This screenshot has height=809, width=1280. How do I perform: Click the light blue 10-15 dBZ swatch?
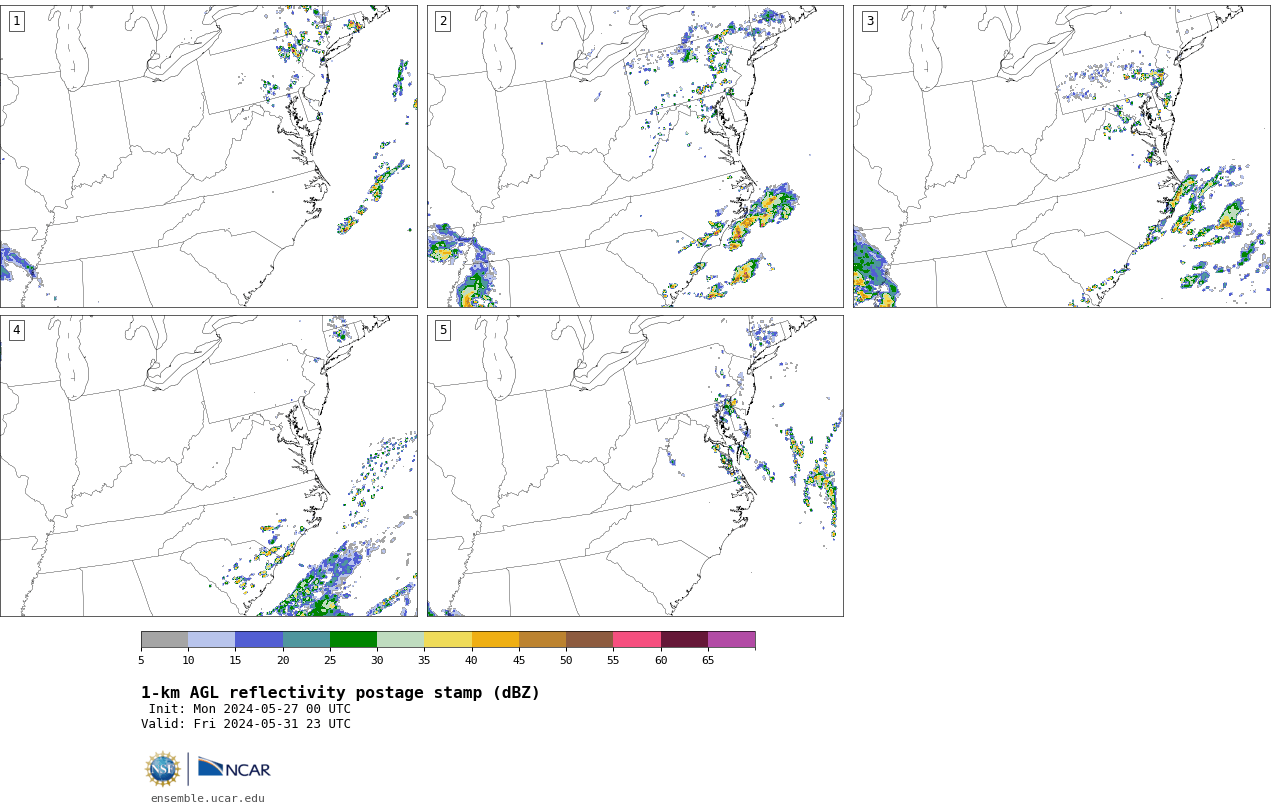pos(211,640)
